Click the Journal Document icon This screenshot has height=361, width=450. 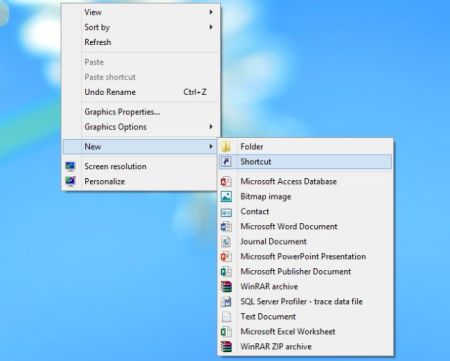pos(226,242)
